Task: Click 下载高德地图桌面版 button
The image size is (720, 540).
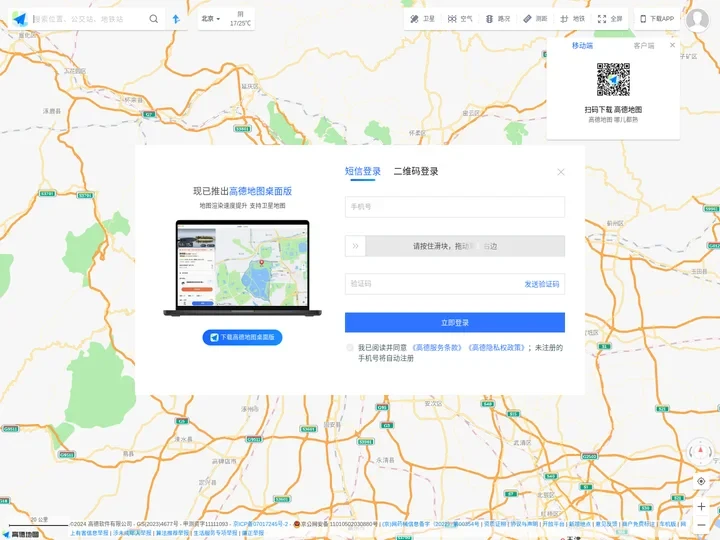Action: pos(242,338)
